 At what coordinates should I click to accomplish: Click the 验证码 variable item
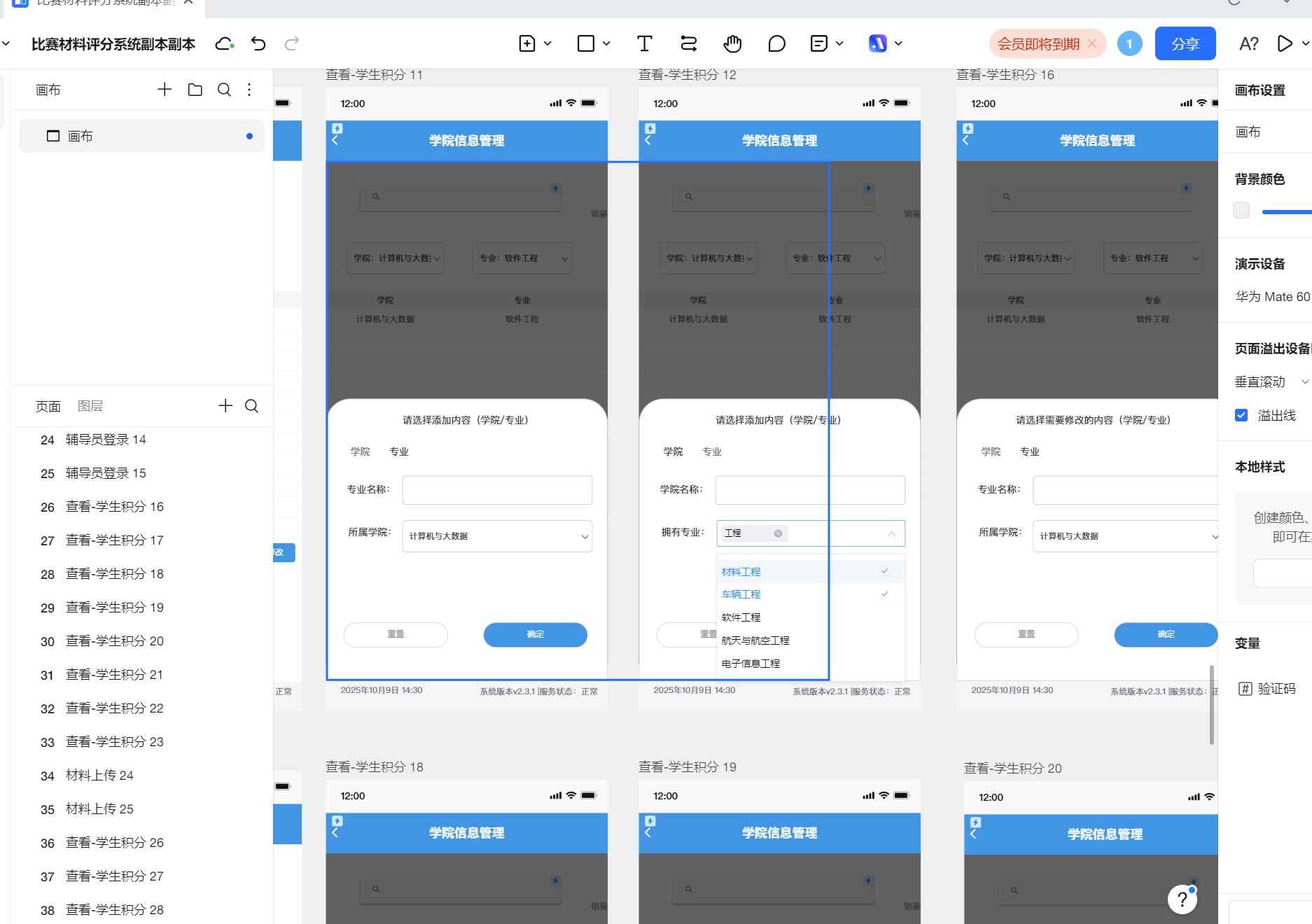(1267, 689)
